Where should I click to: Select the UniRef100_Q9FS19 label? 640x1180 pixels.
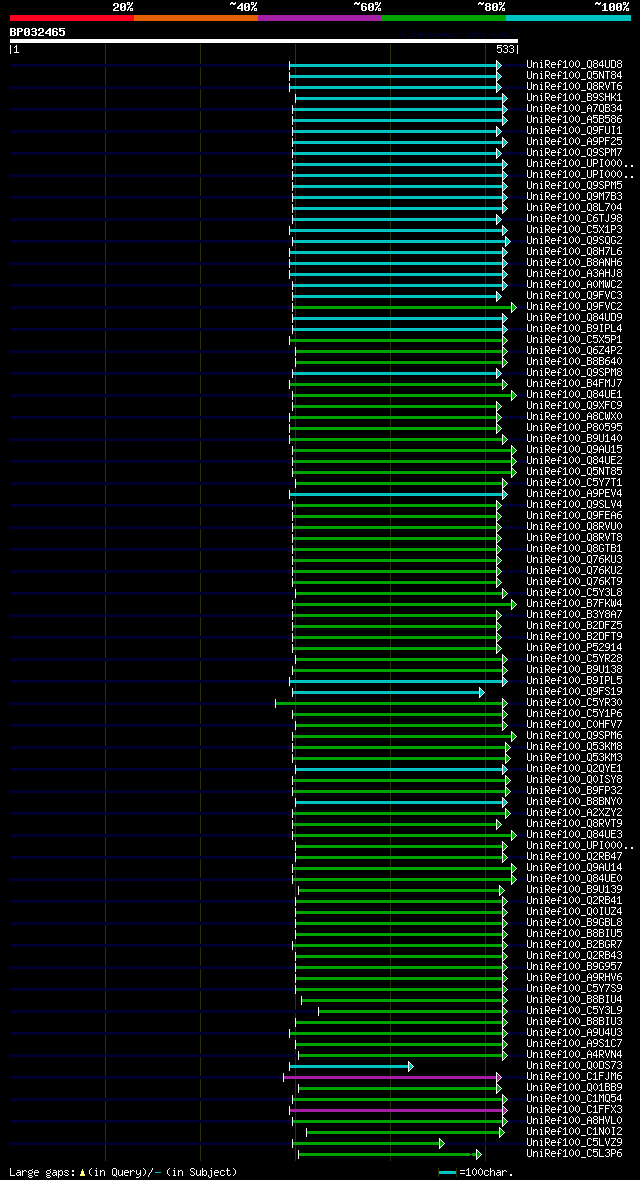[574, 691]
